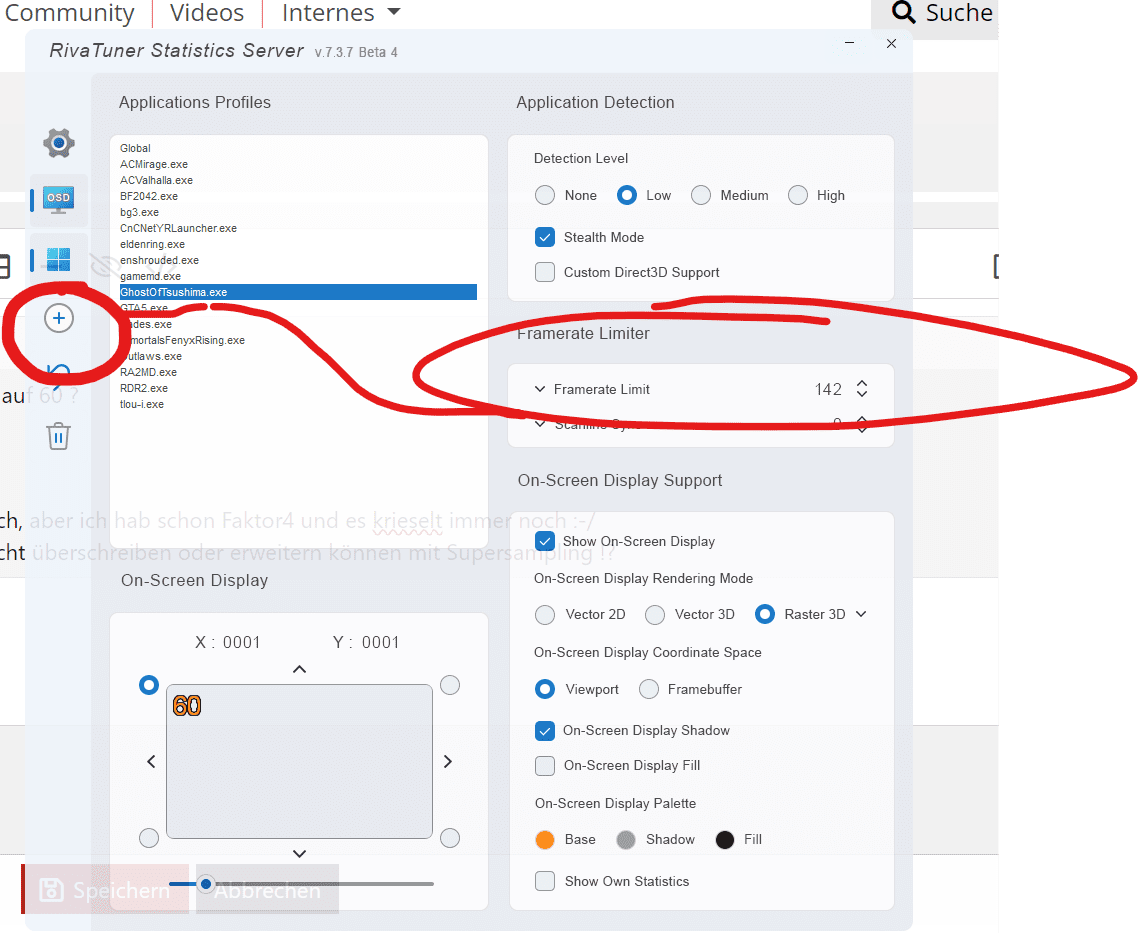The height and width of the screenshot is (933, 1142).
Task: Select Raster 3D rendering mode
Action: [765, 615]
